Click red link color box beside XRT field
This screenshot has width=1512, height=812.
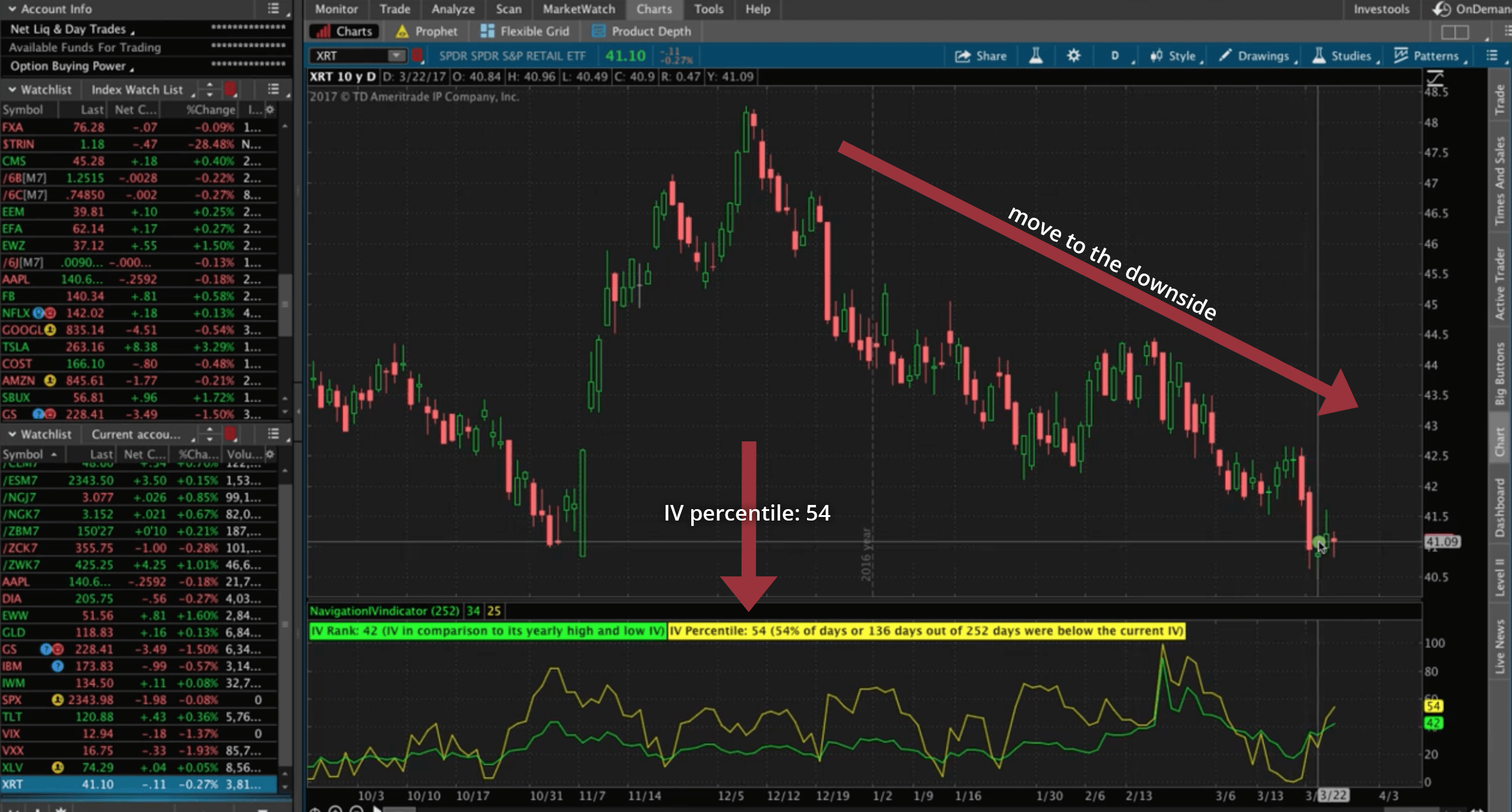(x=417, y=56)
